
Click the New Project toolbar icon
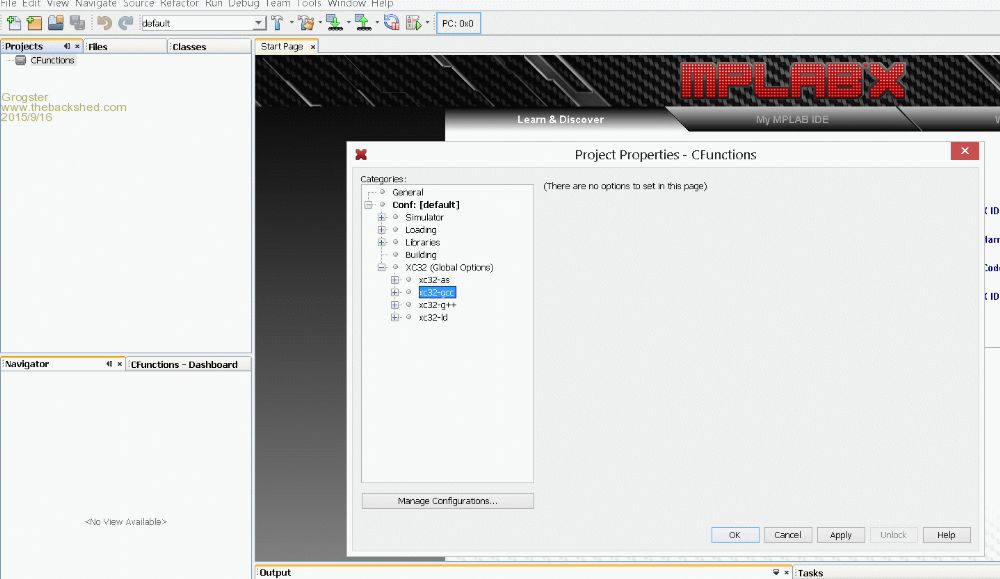click(34, 22)
